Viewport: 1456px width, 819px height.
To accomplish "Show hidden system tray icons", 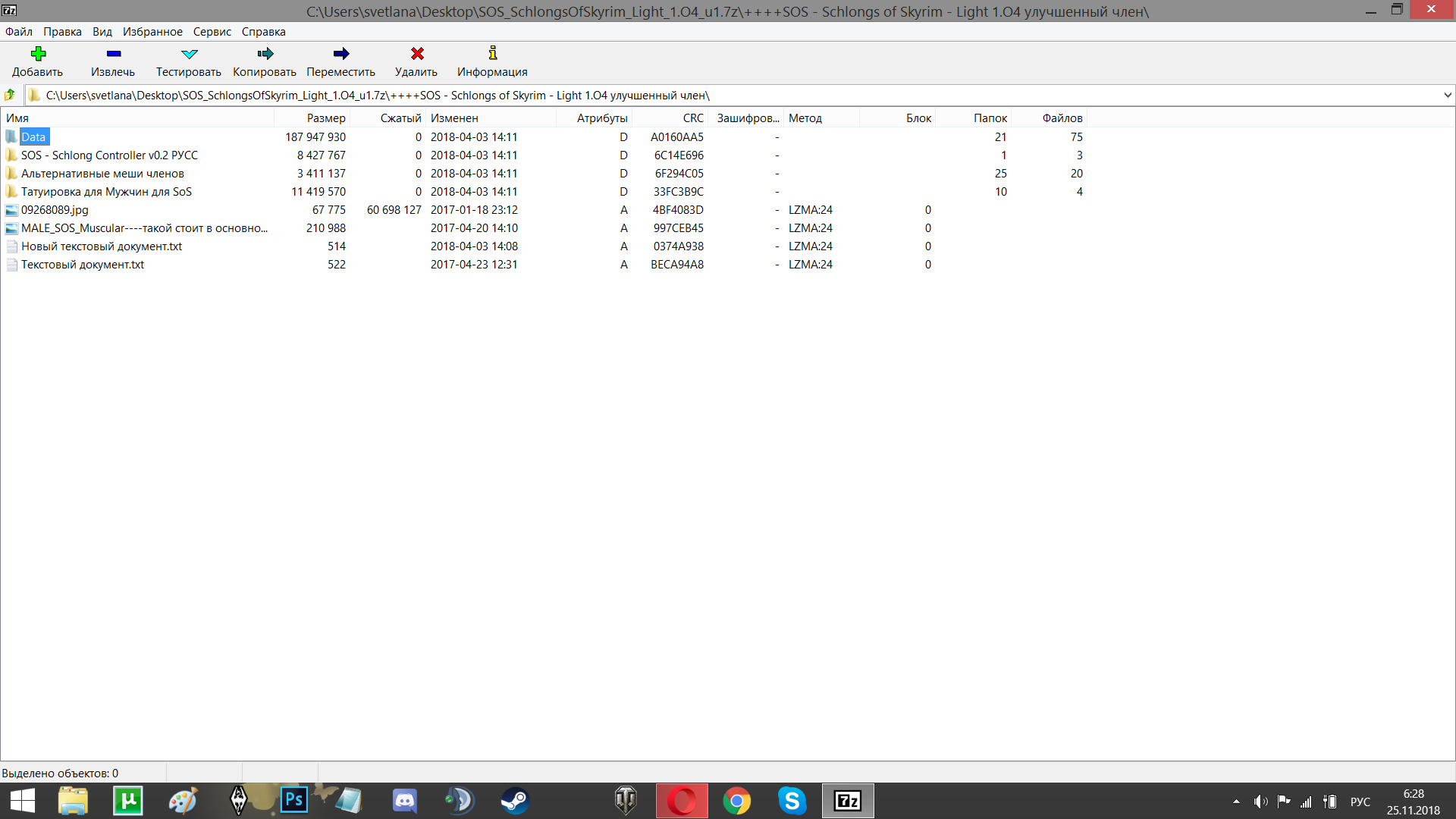I will click(x=1236, y=802).
